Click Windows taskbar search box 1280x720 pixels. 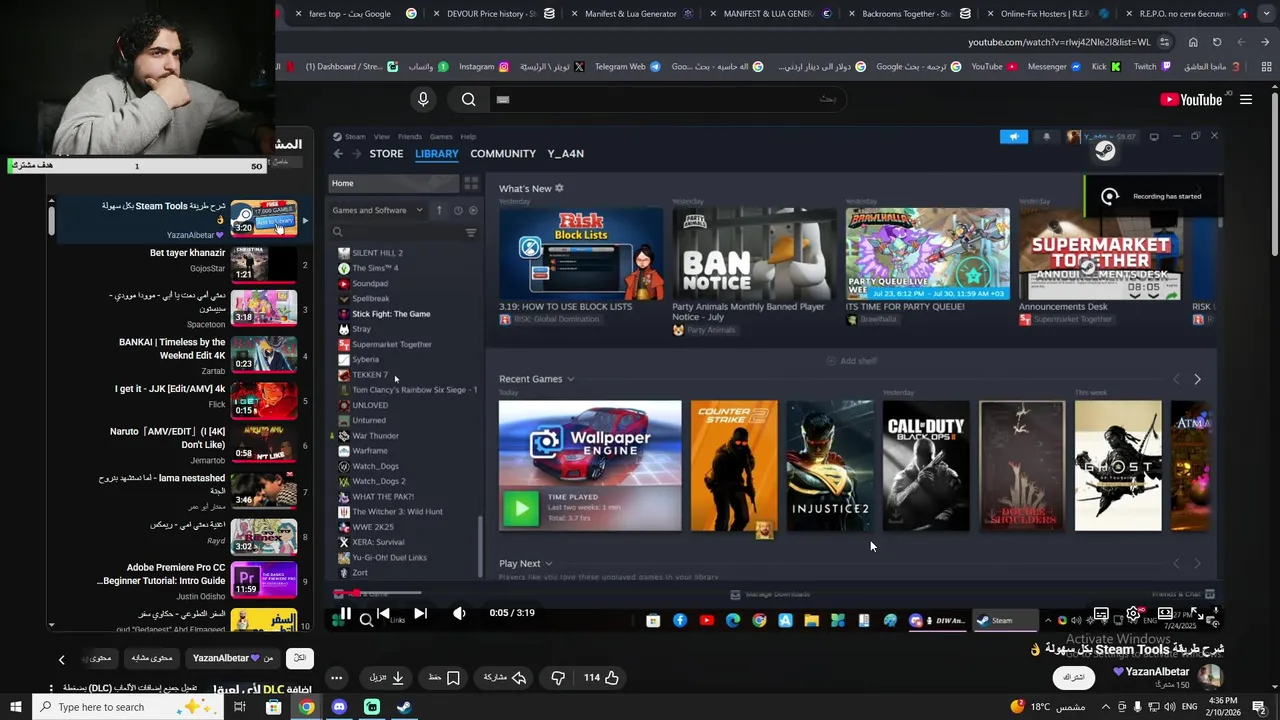[127, 707]
